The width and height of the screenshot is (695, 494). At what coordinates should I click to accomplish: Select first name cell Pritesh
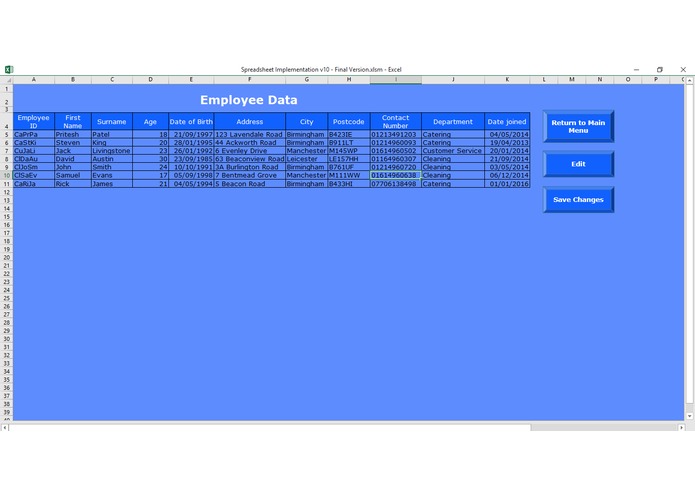coord(73,134)
